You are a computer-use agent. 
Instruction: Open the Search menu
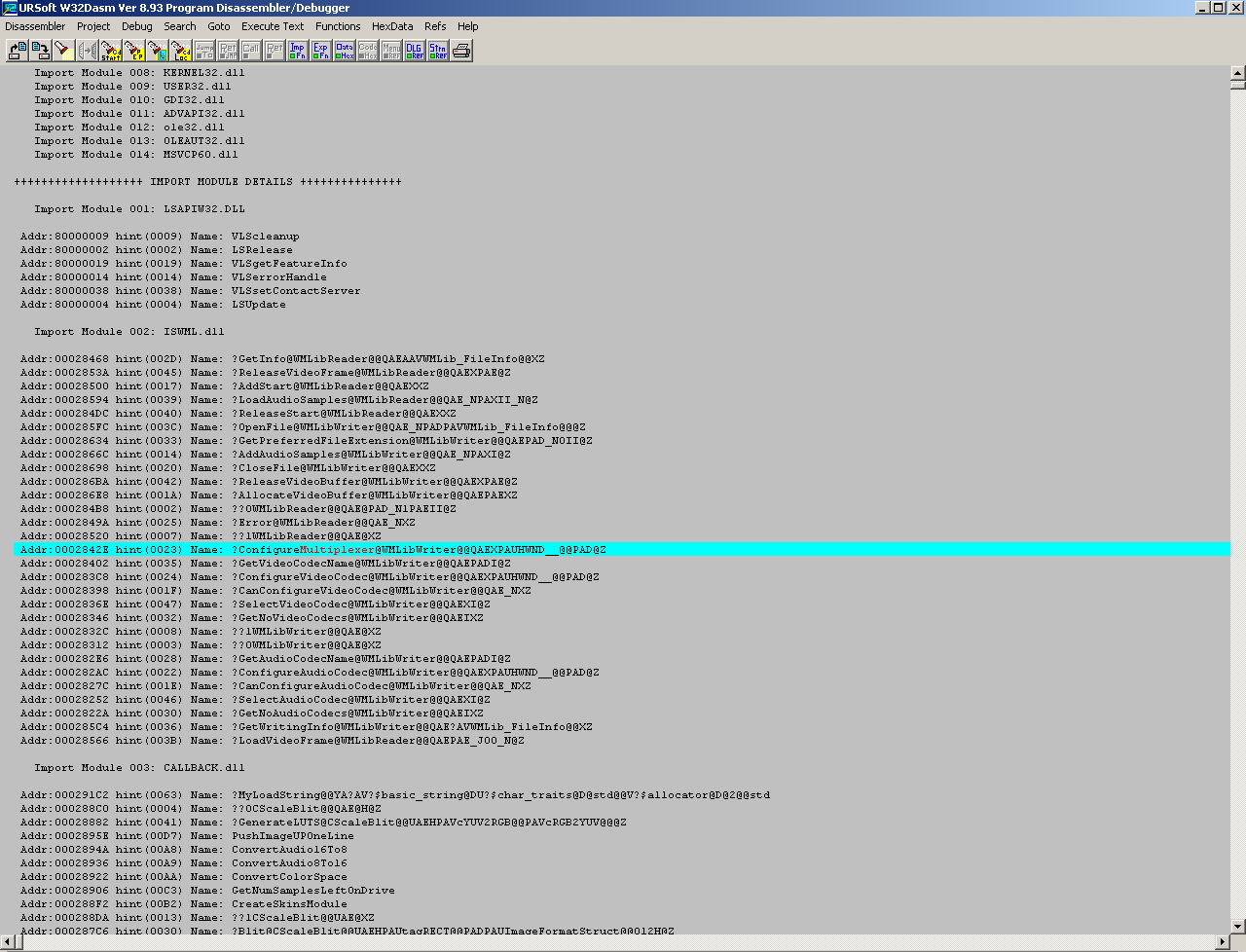(180, 26)
